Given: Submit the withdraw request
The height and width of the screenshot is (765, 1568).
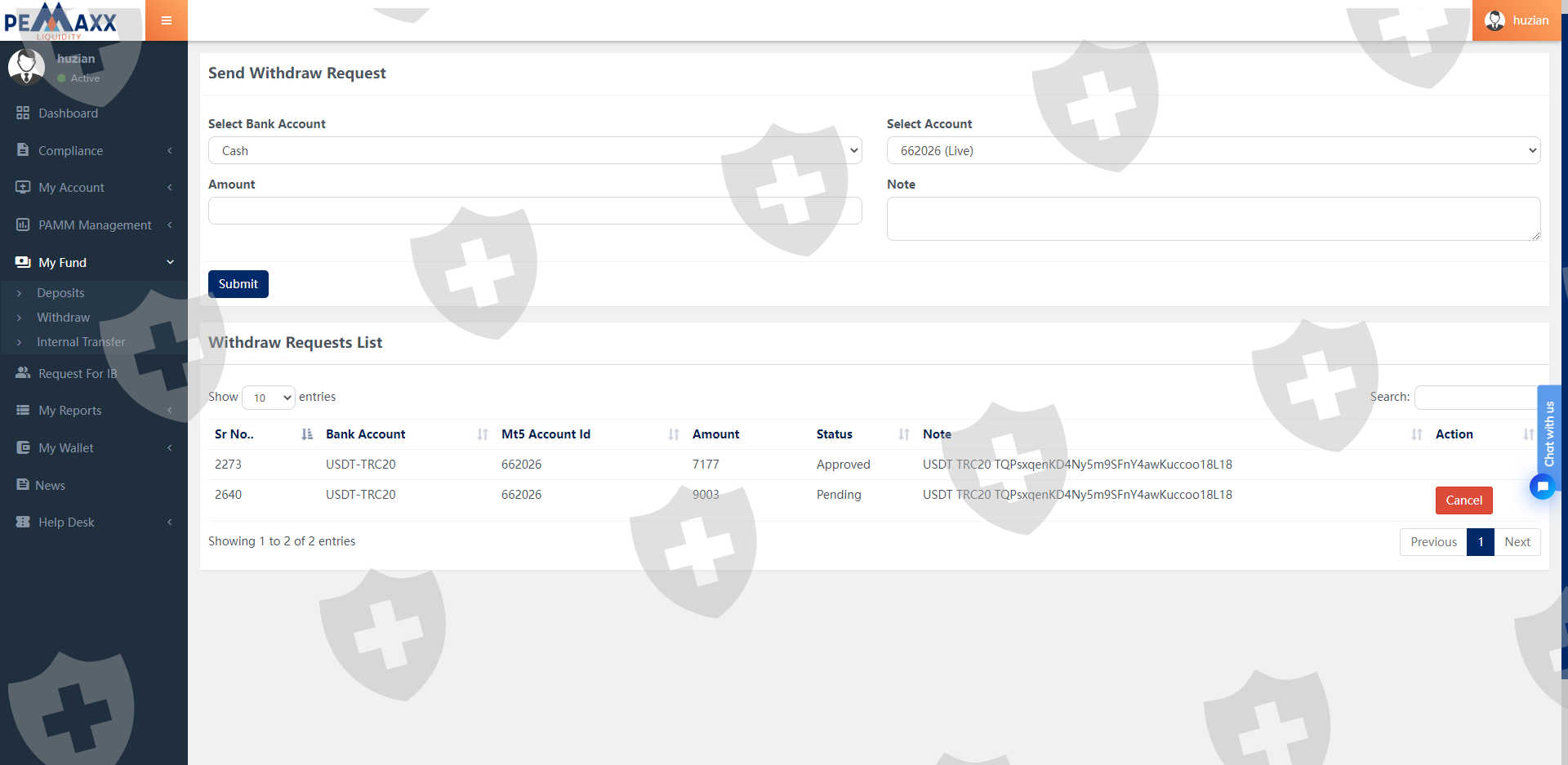Looking at the screenshot, I should pos(238,284).
